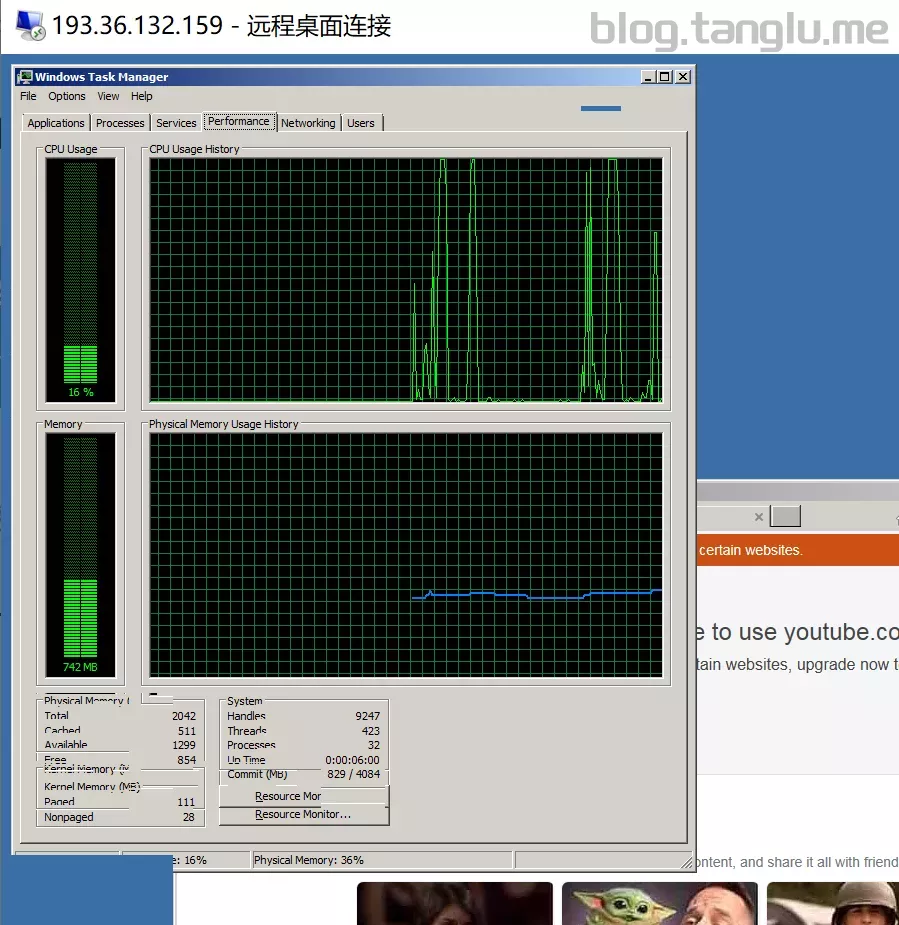Close the browser tab with the x icon
This screenshot has width=899, height=925.
click(759, 517)
